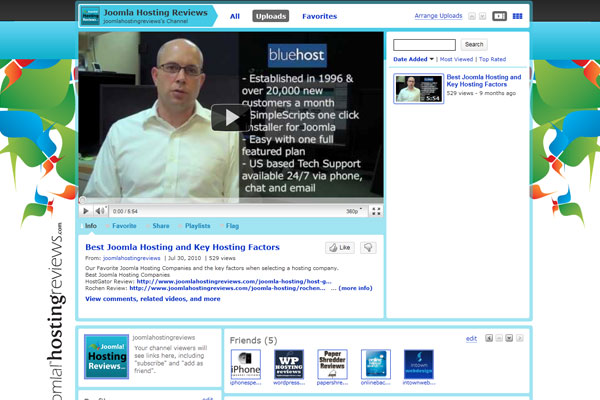Open the 360p quality selector

click(x=354, y=211)
